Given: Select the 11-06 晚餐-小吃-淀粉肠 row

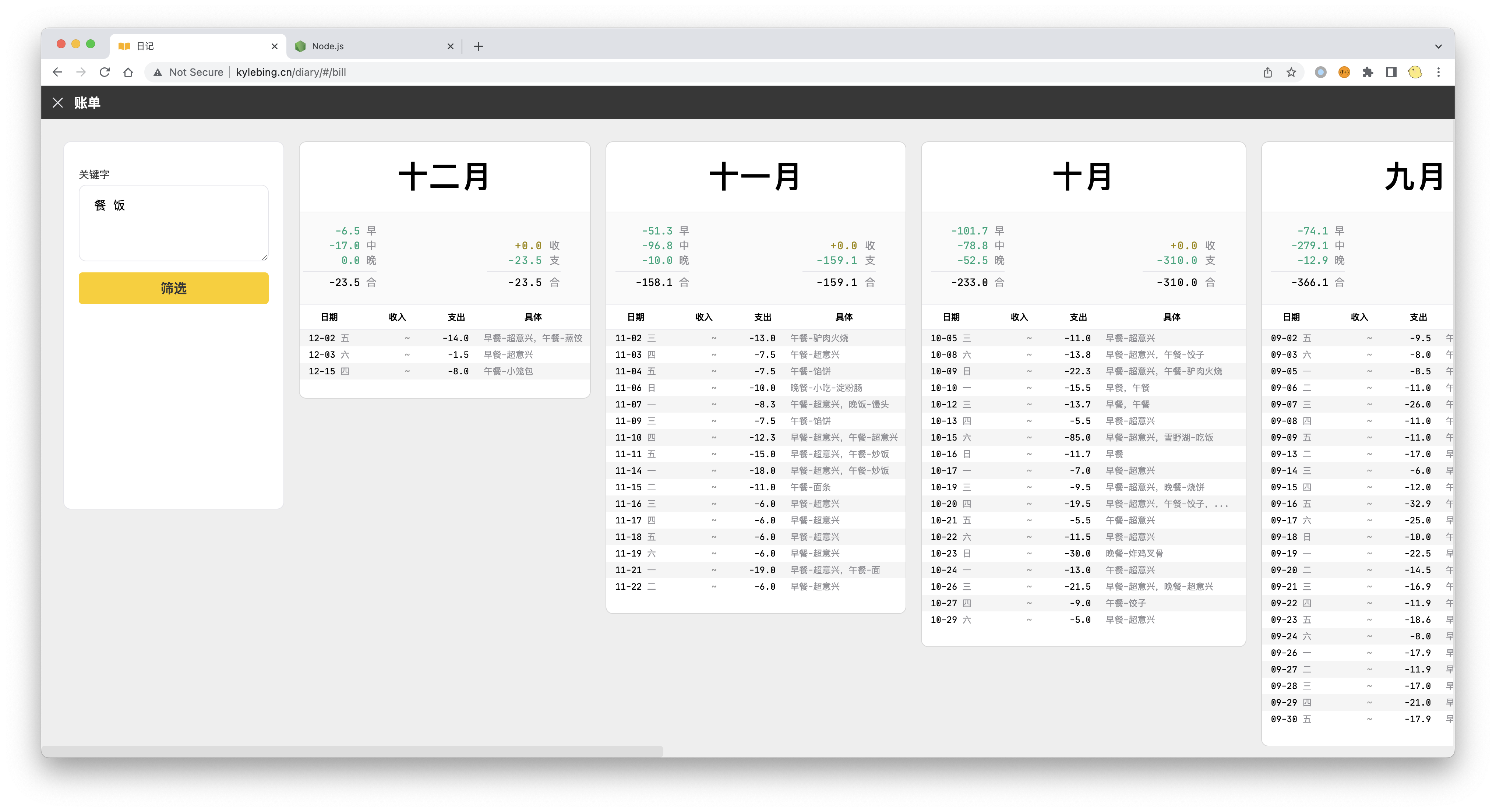Looking at the screenshot, I should pyautogui.click(x=755, y=388).
